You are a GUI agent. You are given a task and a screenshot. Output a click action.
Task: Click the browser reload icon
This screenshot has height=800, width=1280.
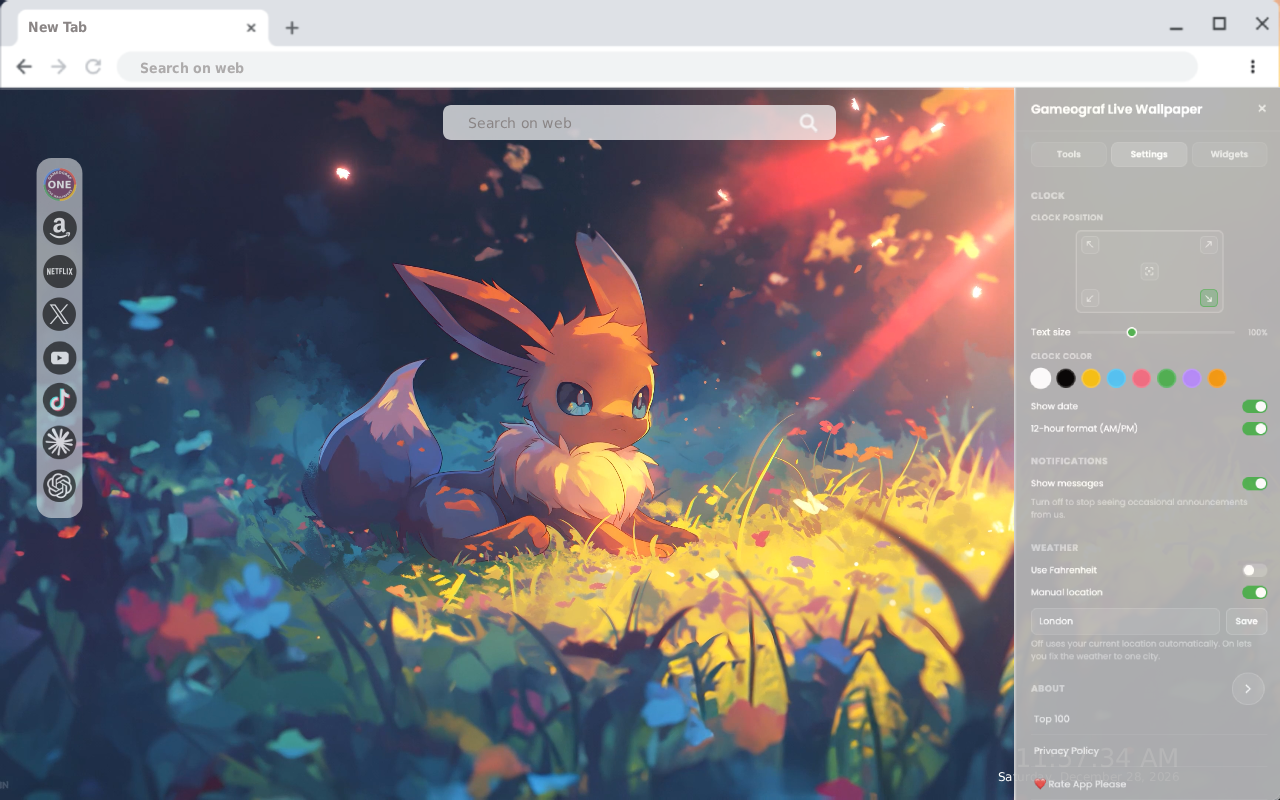point(93,67)
